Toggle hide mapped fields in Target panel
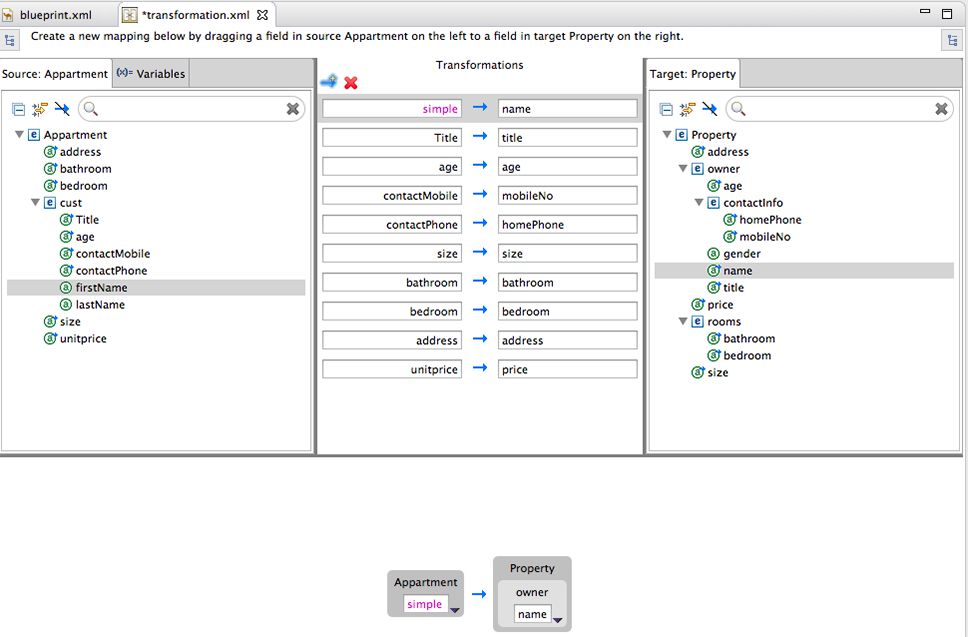Screen dimensions: 968x637 [x=710, y=109]
